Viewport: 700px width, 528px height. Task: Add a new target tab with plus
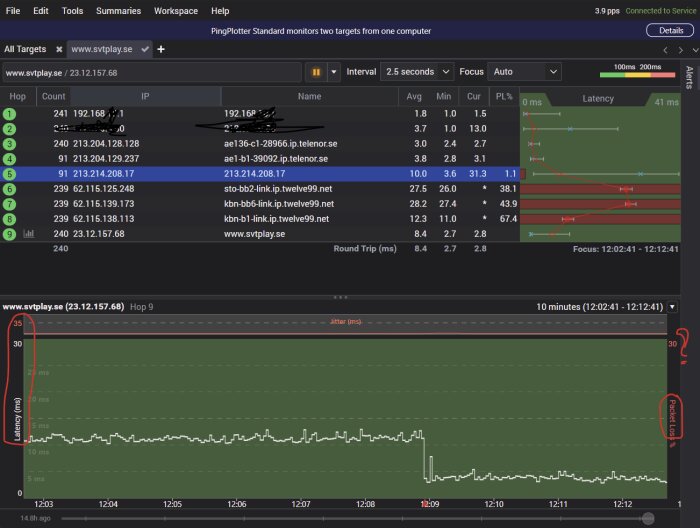click(x=161, y=49)
